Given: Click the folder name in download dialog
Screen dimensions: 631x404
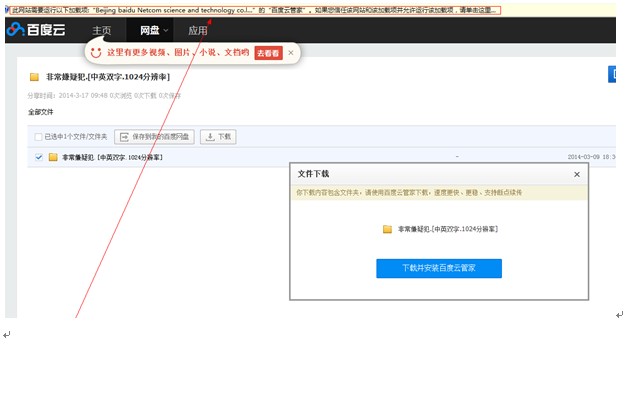Looking at the screenshot, I should click(448, 229).
